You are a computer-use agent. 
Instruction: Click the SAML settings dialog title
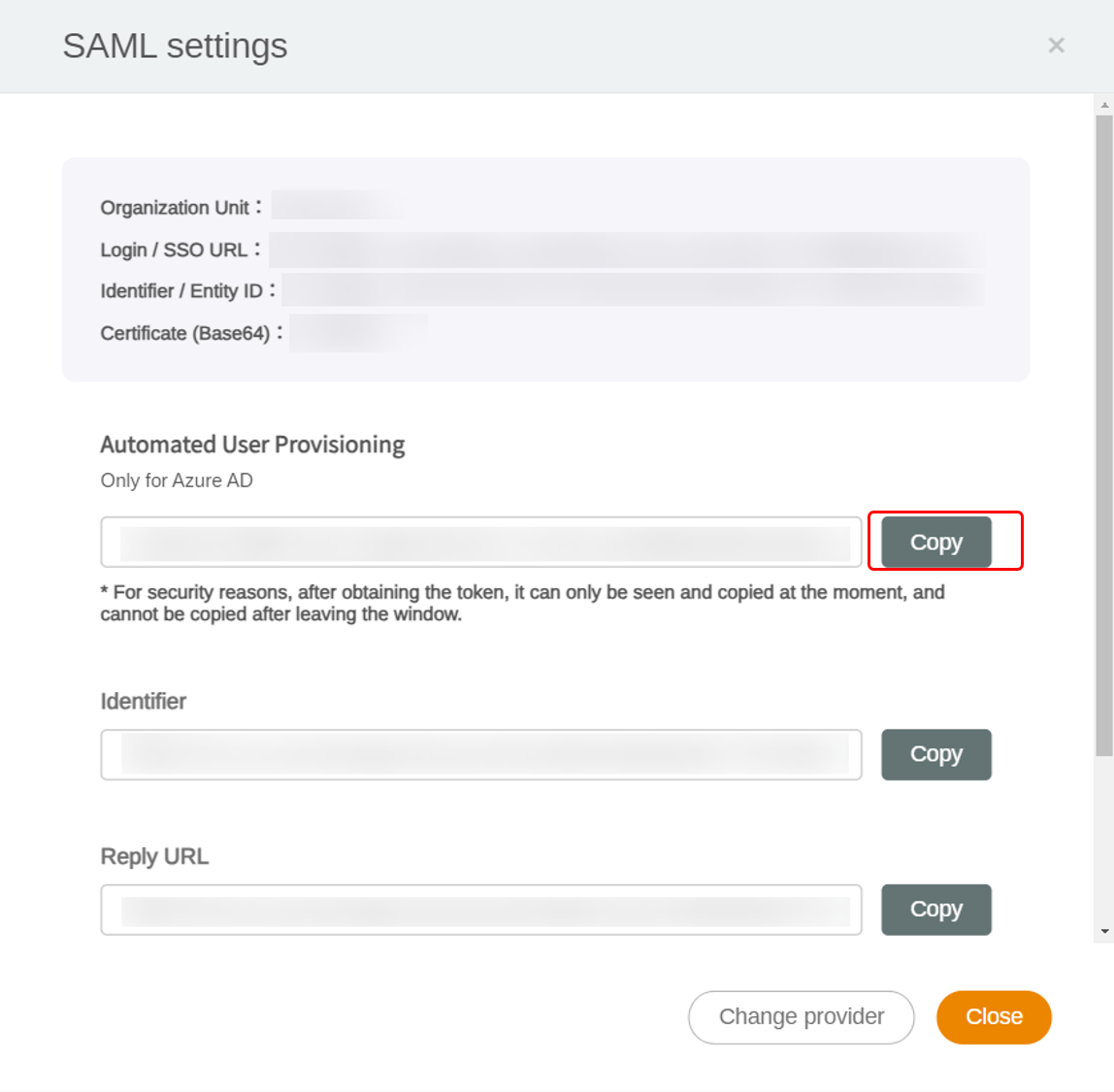[175, 46]
